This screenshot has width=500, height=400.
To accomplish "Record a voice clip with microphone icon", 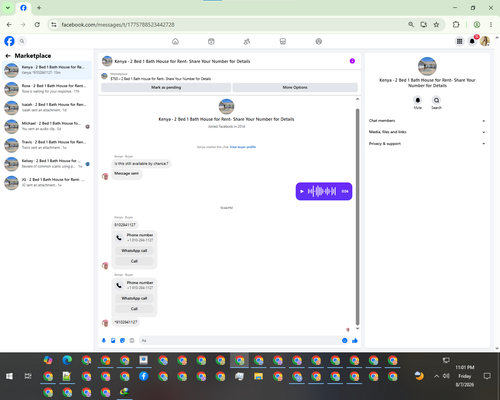I will coord(104,340).
